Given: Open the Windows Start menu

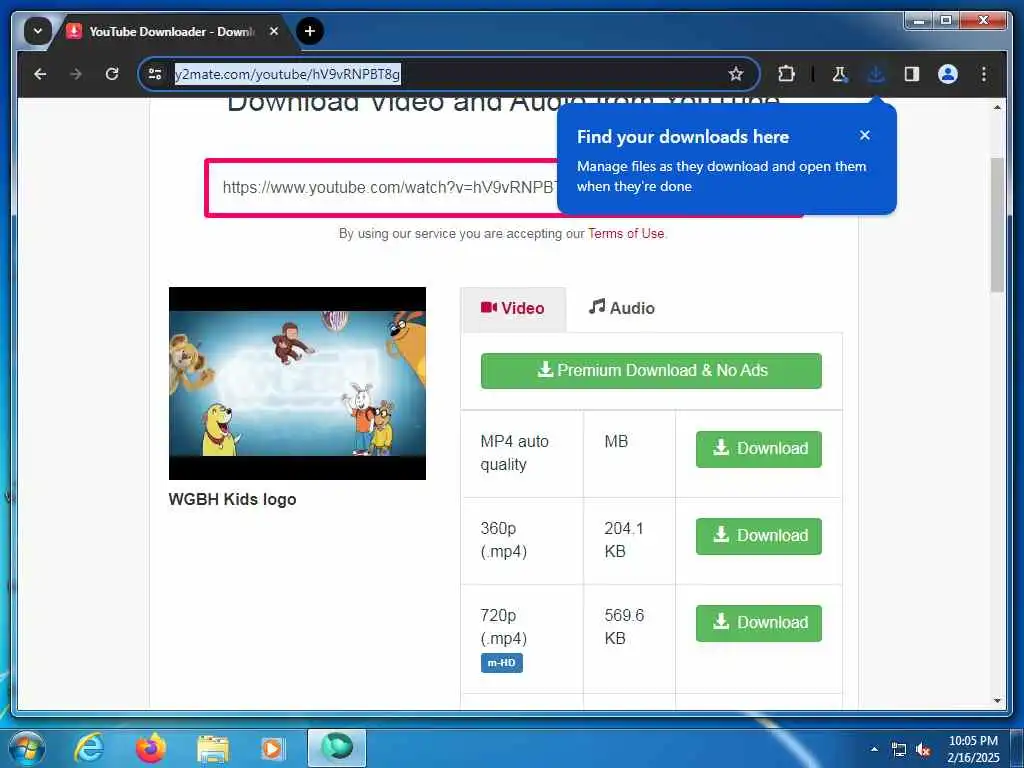Looking at the screenshot, I should coord(26,748).
